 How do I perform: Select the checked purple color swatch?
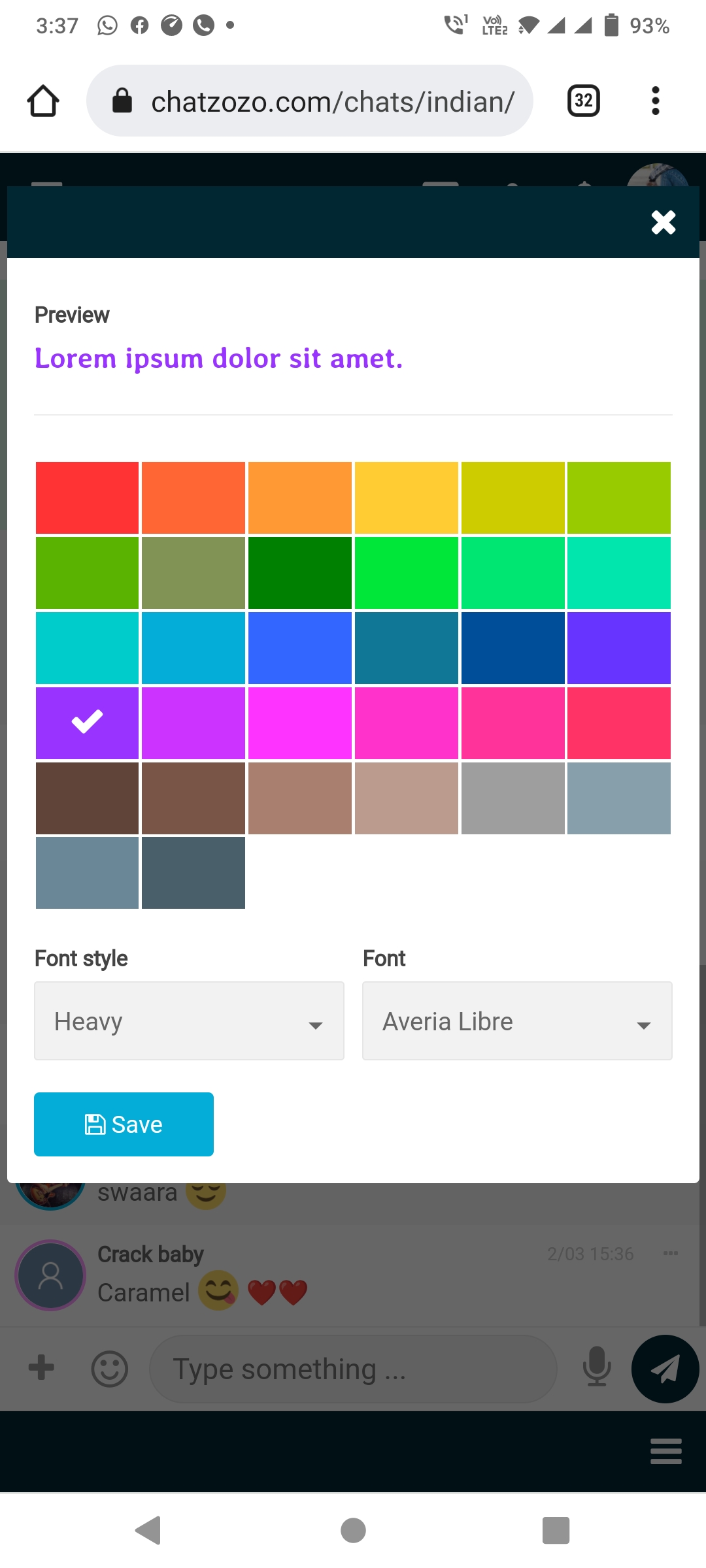click(x=87, y=723)
